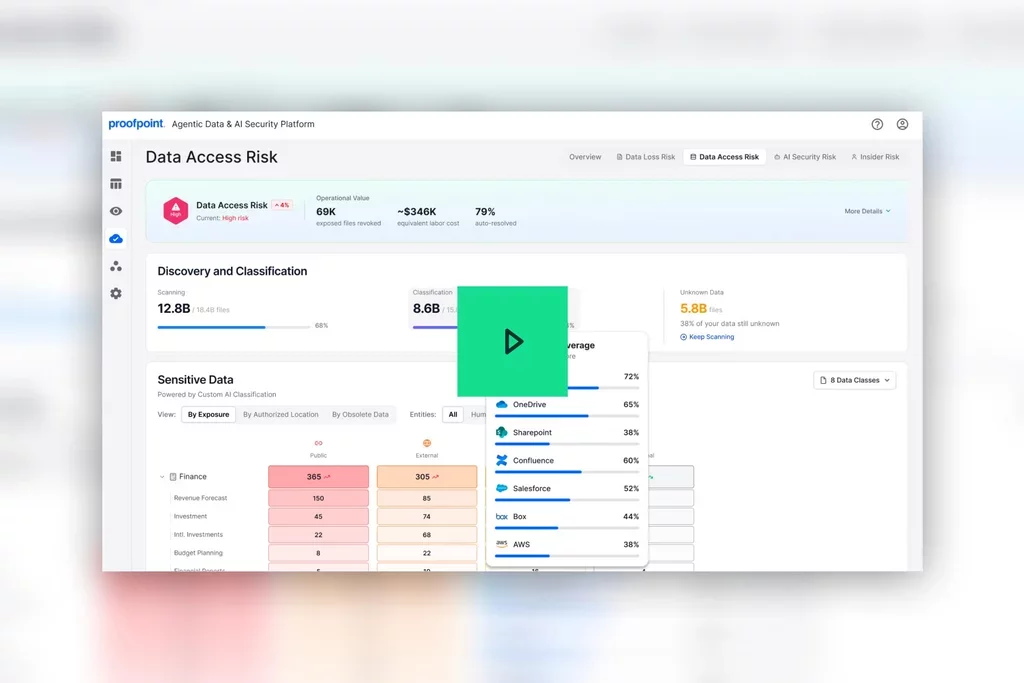The height and width of the screenshot is (683, 1024).
Task: Click the OneDrive cloud icon
Action: click(x=502, y=404)
